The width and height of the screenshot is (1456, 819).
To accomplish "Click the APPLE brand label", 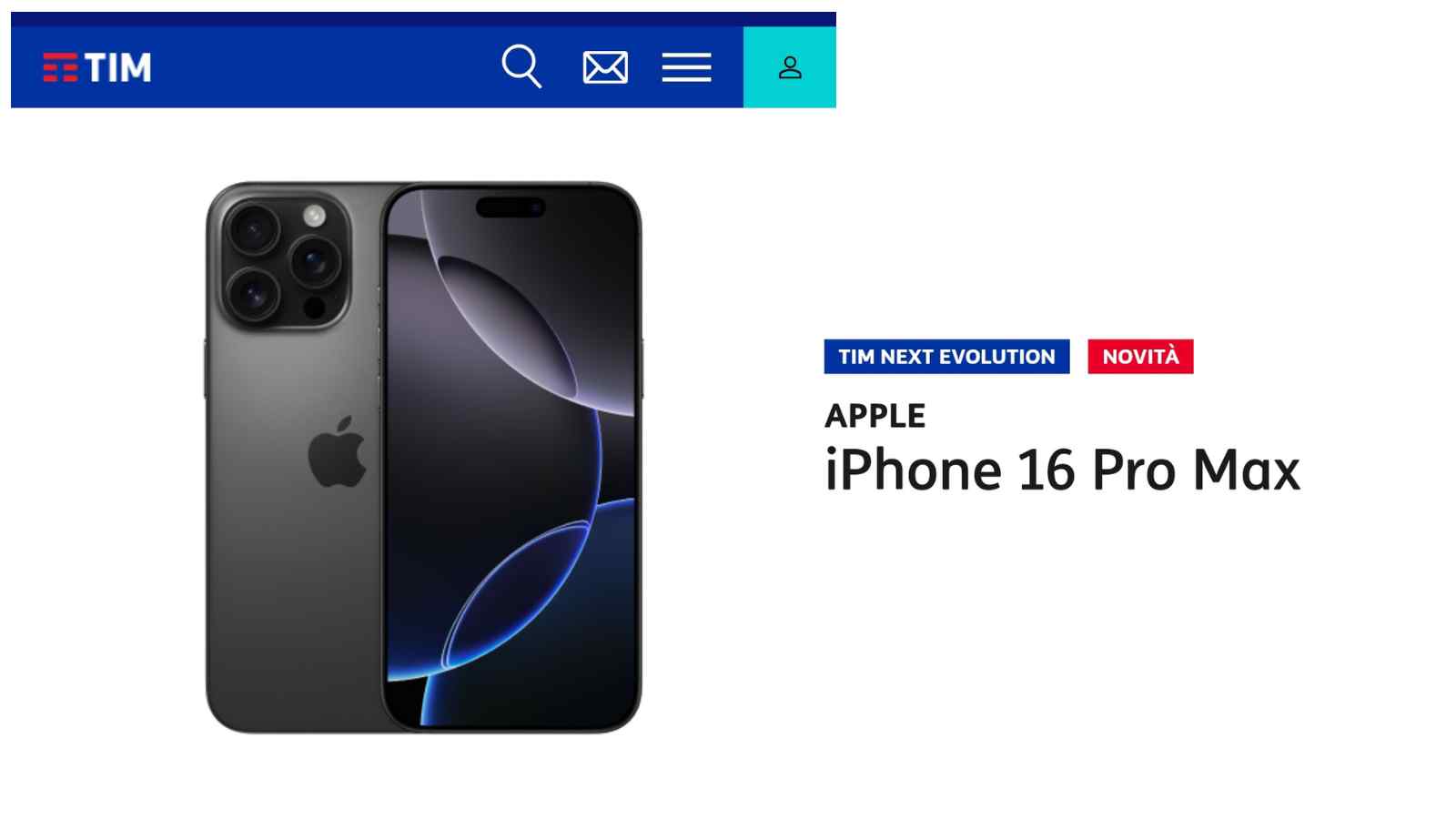I will (x=875, y=416).
